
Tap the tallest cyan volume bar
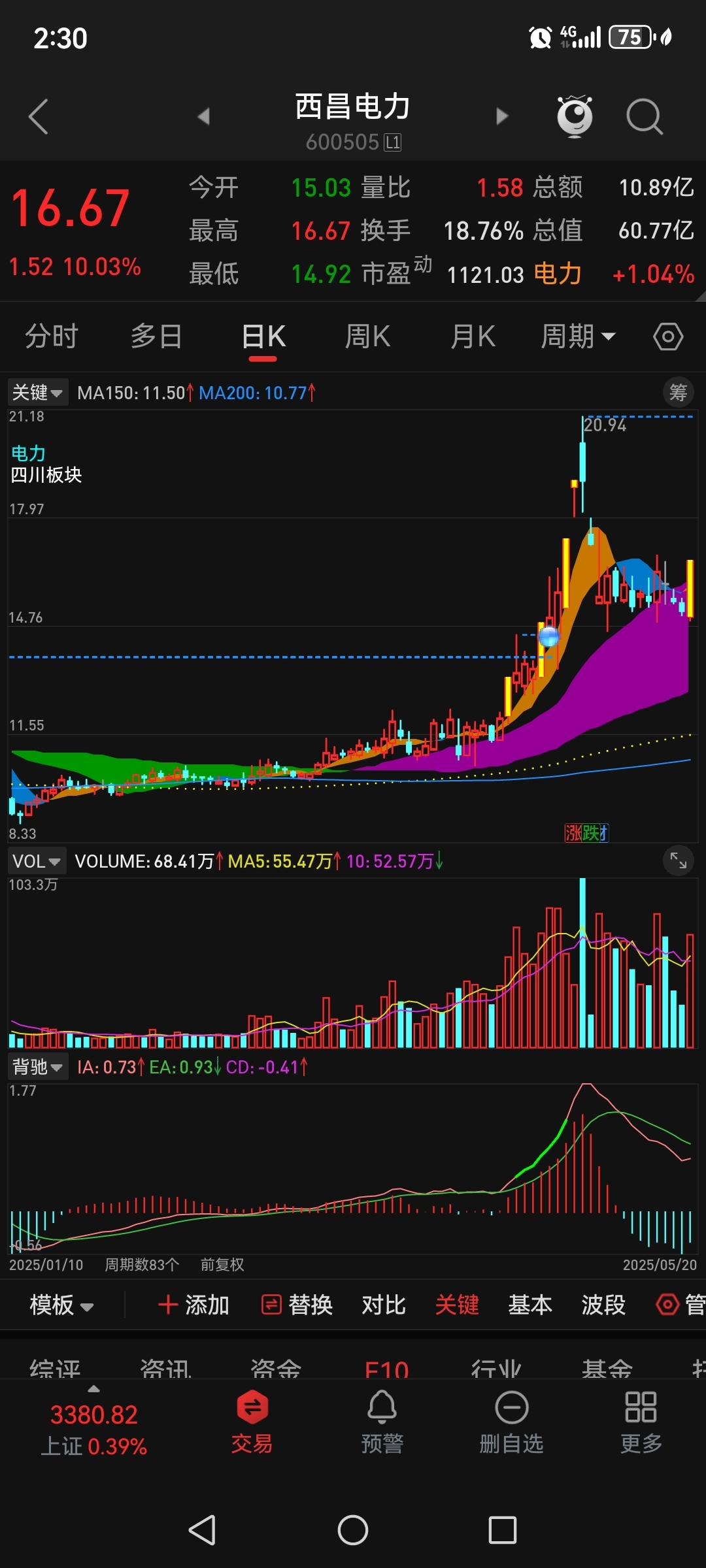(582, 963)
